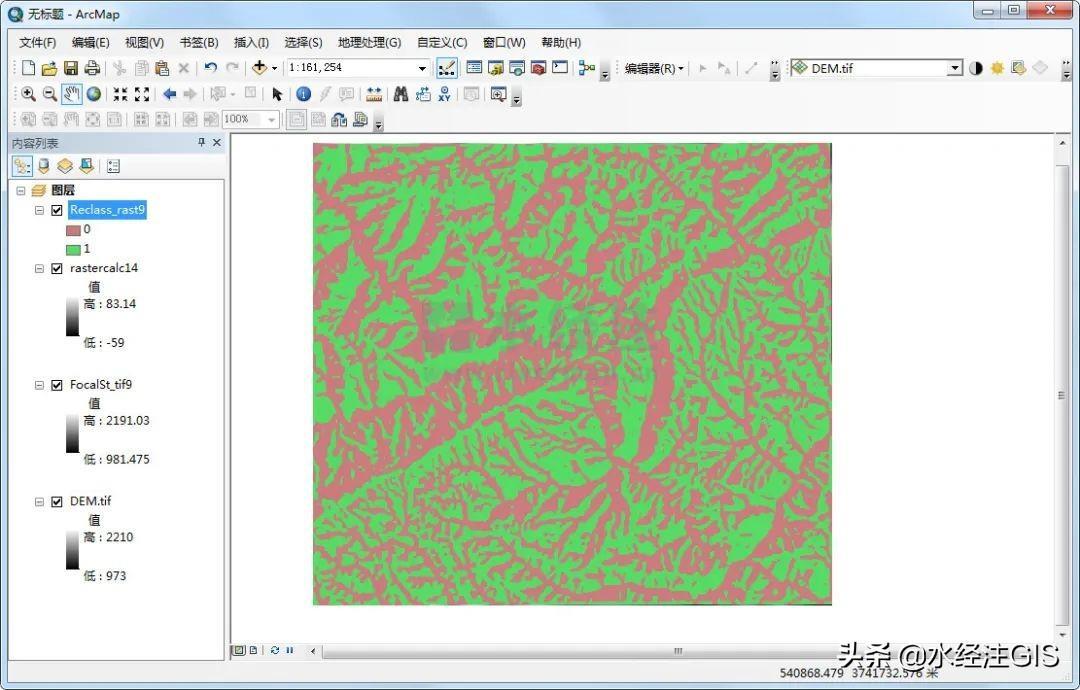The image size is (1080, 690).
Task: Open the Find binoculars tool
Action: point(400,94)
